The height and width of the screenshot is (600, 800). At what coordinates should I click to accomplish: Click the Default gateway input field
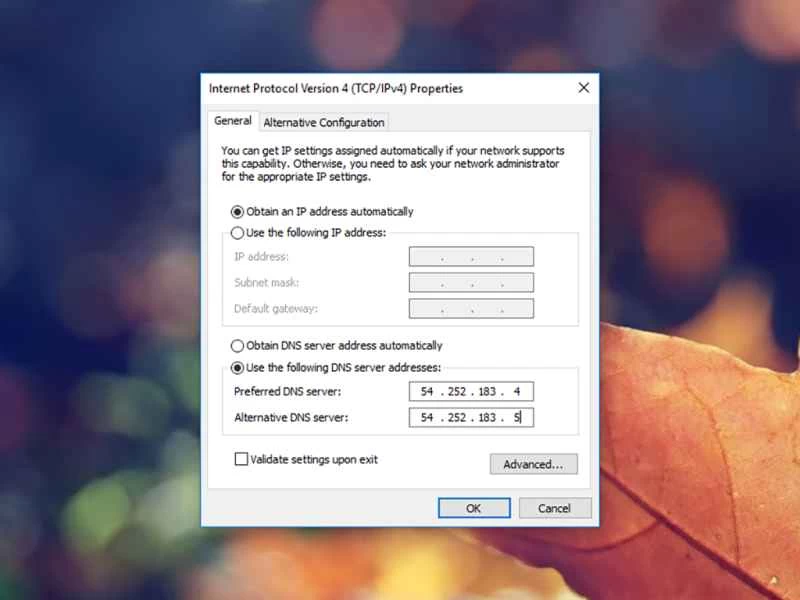471,309
